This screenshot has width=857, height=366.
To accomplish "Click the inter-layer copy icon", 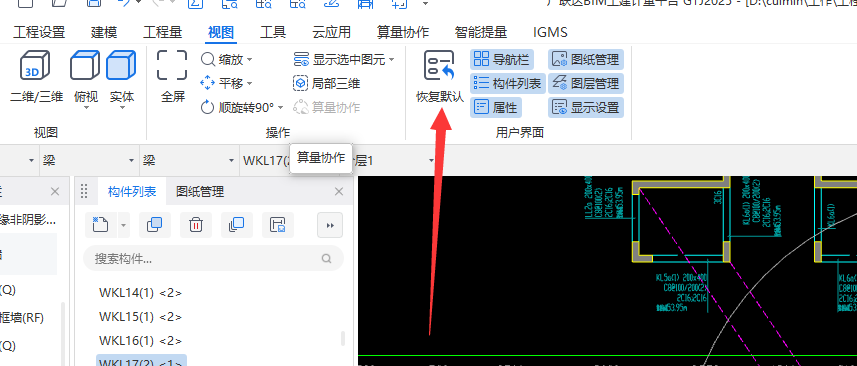I will pyautogui.click(x=237, y=225).
